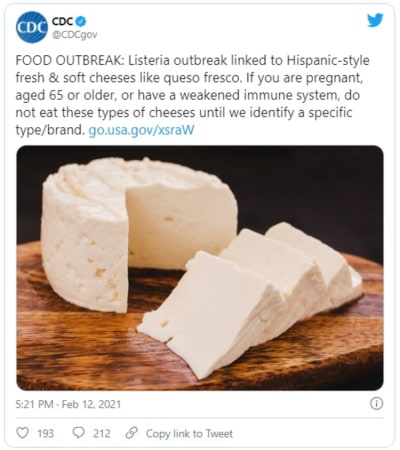
Task: Like the tweet with heart icon
Action: pos(23,433)
